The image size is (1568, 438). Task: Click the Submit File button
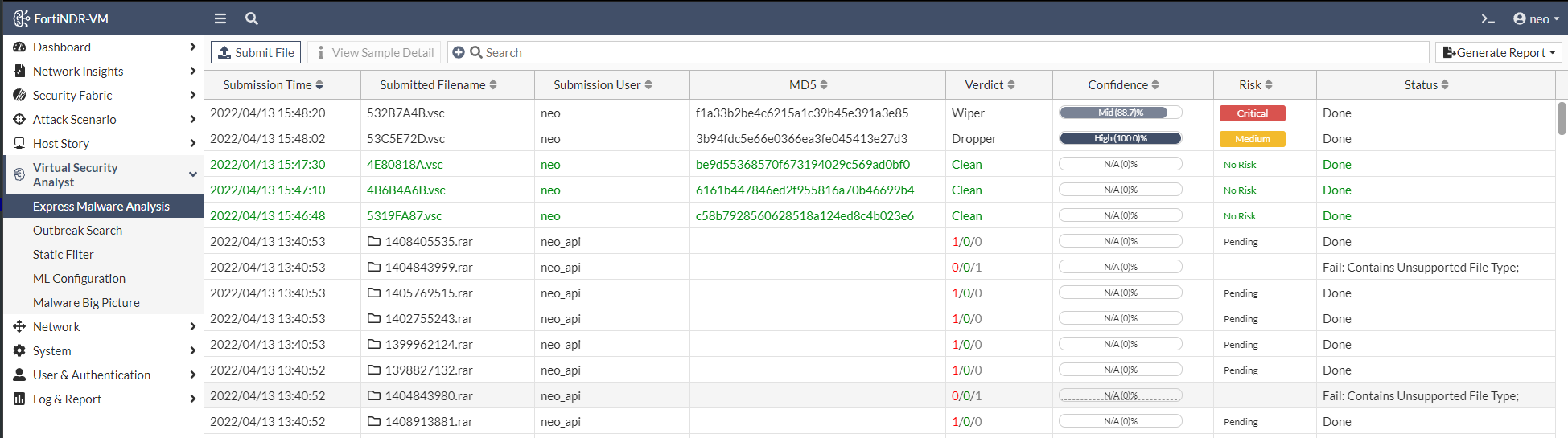pyautogui.click(x=256, y=53)
